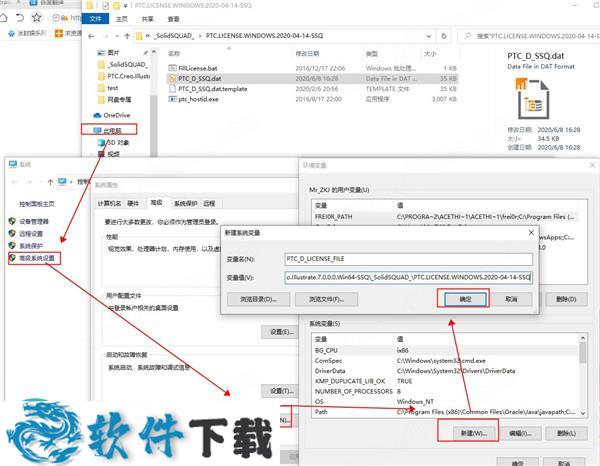Select ptc_hostid.exe application icon

pos(172,99)
